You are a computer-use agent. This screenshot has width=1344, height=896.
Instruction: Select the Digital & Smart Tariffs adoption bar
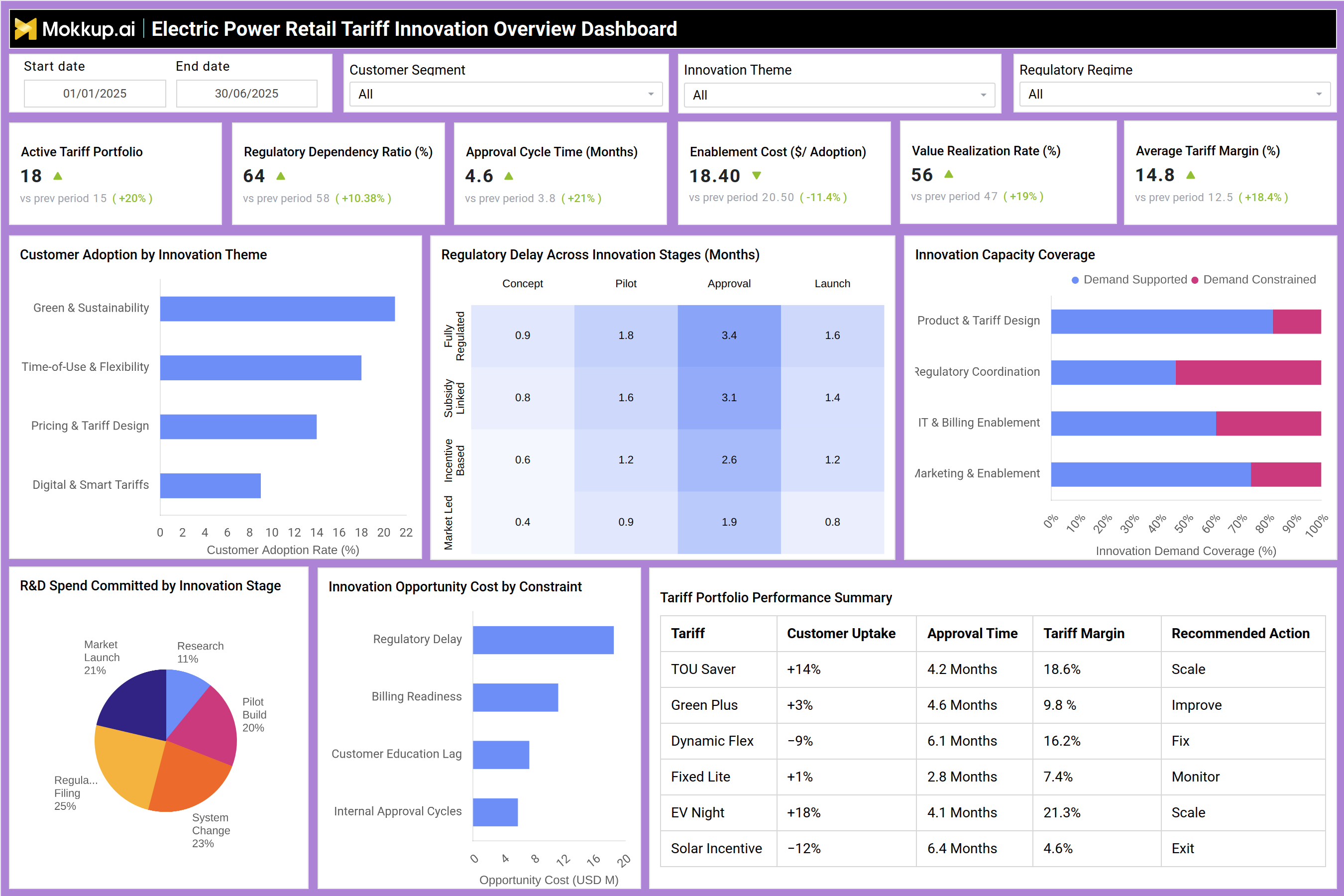[210, 486]
